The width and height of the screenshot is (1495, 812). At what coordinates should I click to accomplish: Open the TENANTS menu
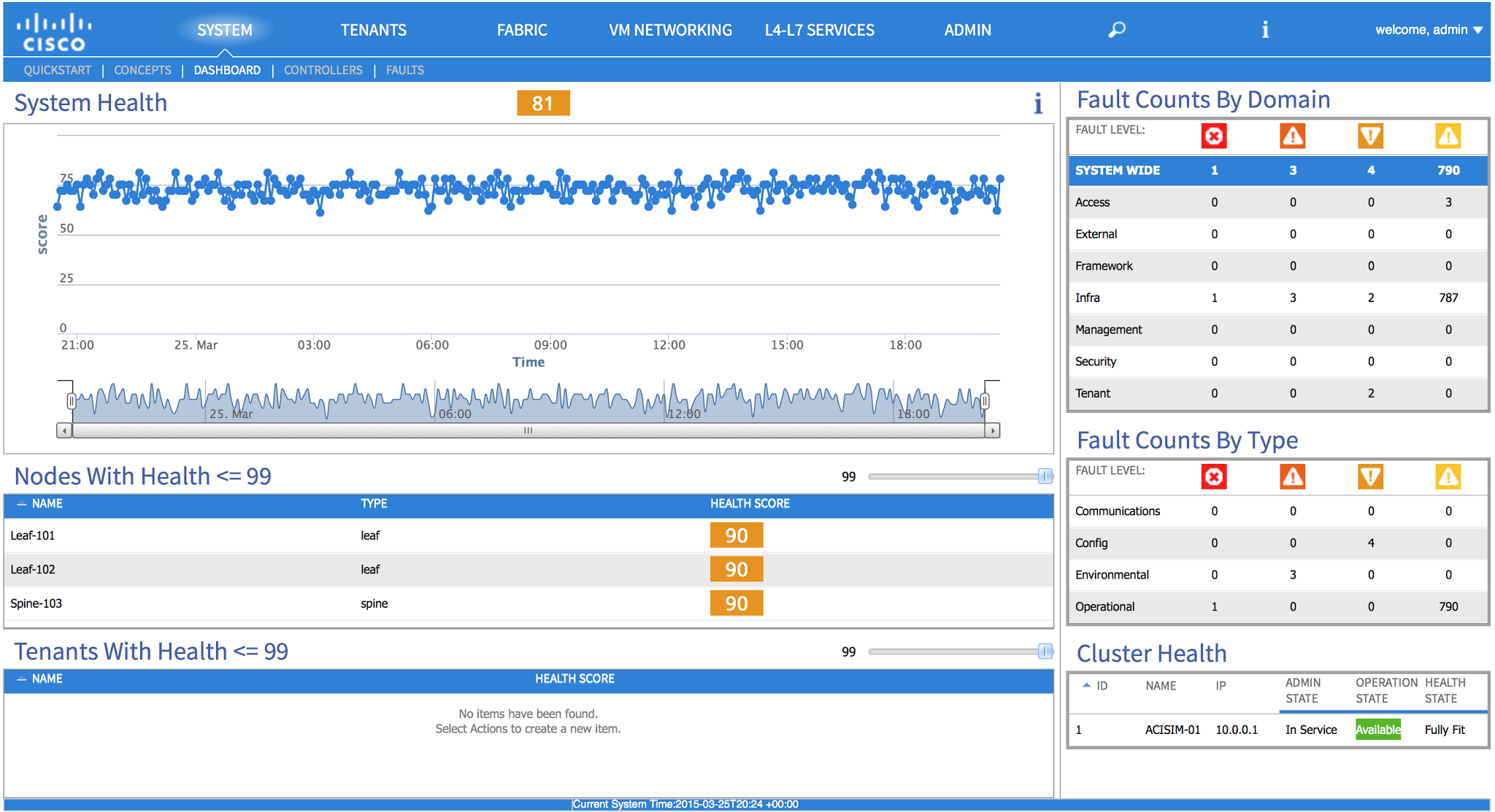coord(373,30)
